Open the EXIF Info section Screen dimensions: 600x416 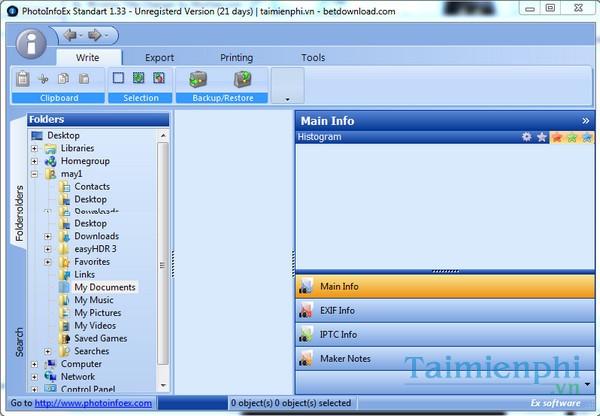point(335,310)
